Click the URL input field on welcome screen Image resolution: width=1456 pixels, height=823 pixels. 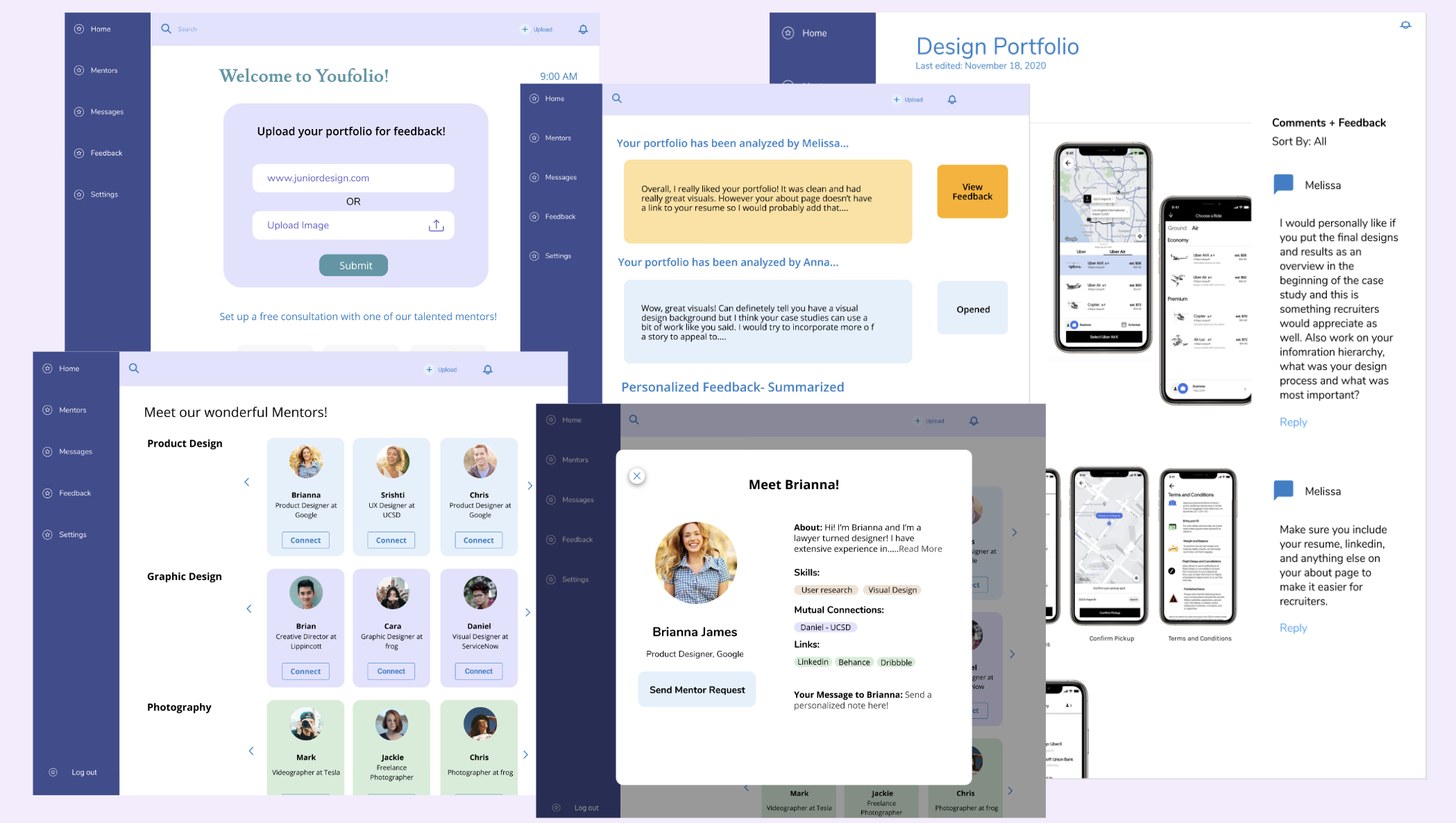[x=353, y=178]
